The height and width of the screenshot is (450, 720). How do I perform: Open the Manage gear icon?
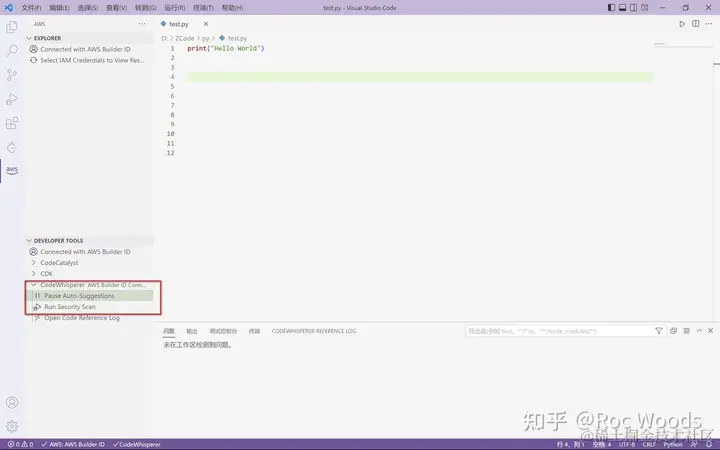[12, 426]
